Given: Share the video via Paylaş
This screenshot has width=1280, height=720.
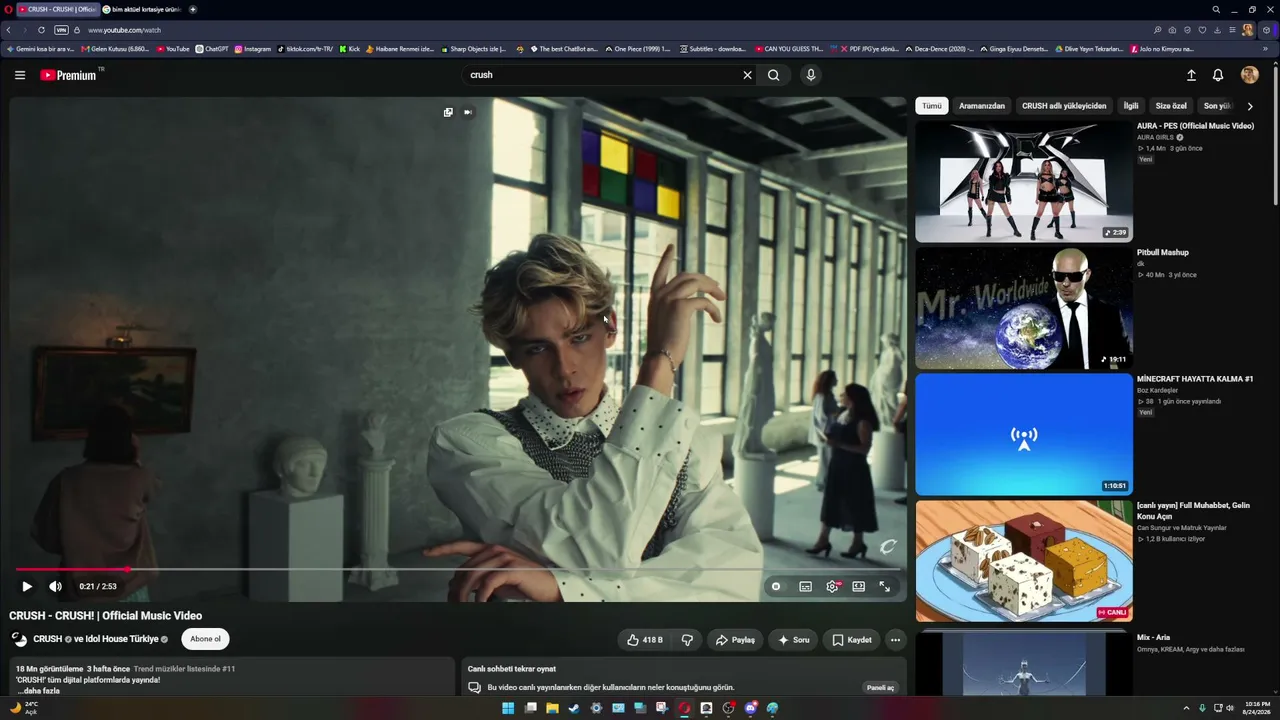Looking at the screenshot, I should [735, 640].
